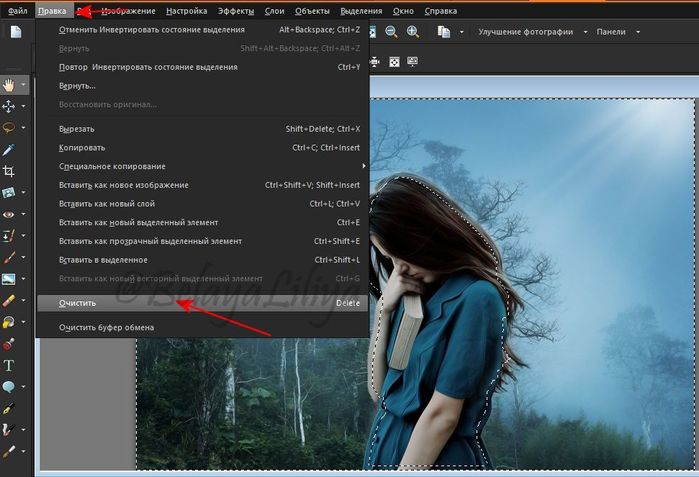Screen dimensions: 699x477
Task: Close the open Правка menu
Action: pos(52,11)
